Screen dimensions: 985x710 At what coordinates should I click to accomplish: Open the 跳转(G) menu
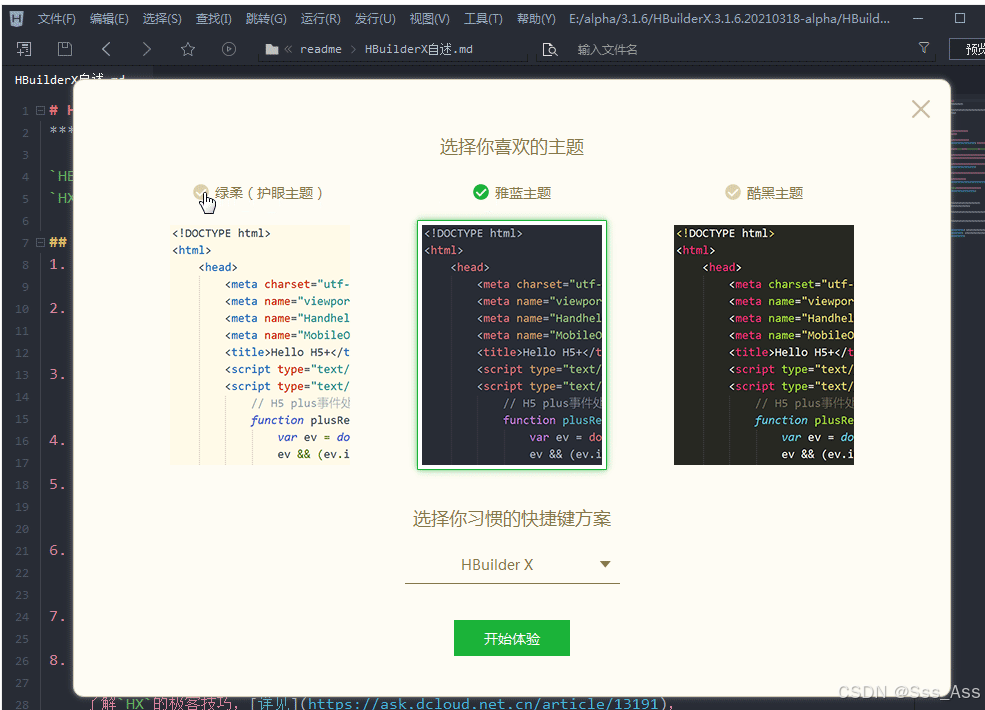(266, 19)
